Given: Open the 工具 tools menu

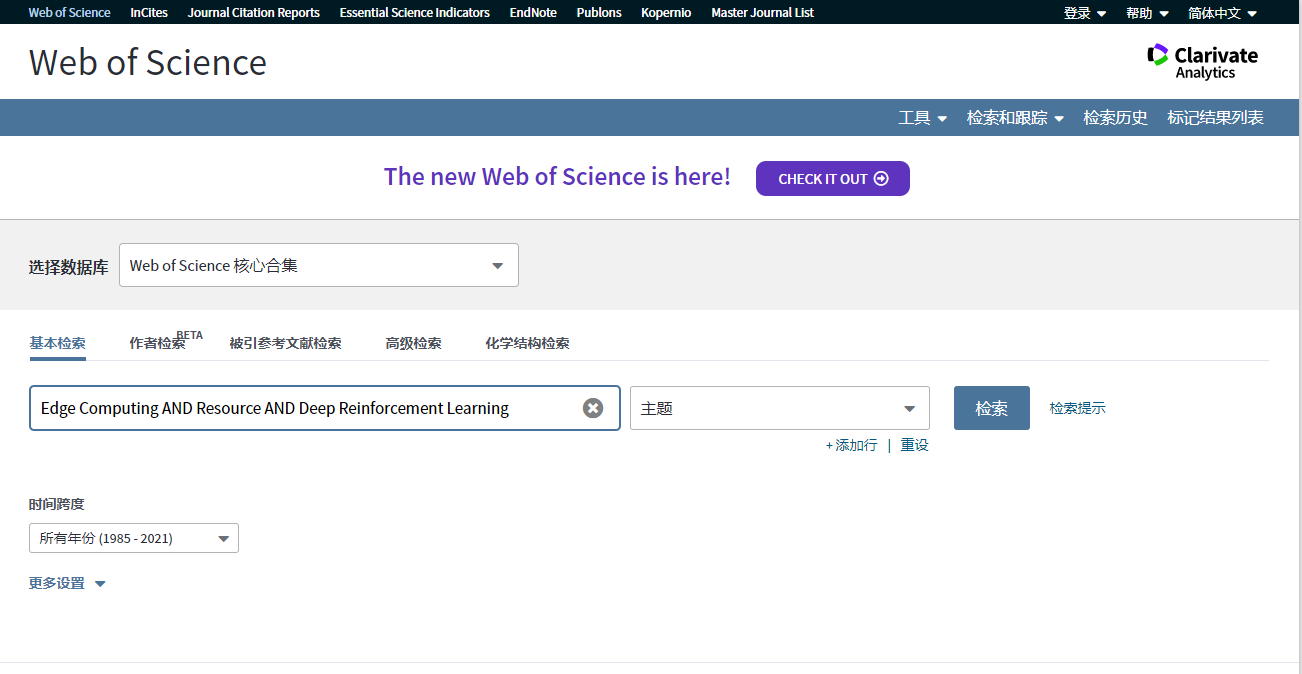Looking at the screenshot, I should point(922,118).
